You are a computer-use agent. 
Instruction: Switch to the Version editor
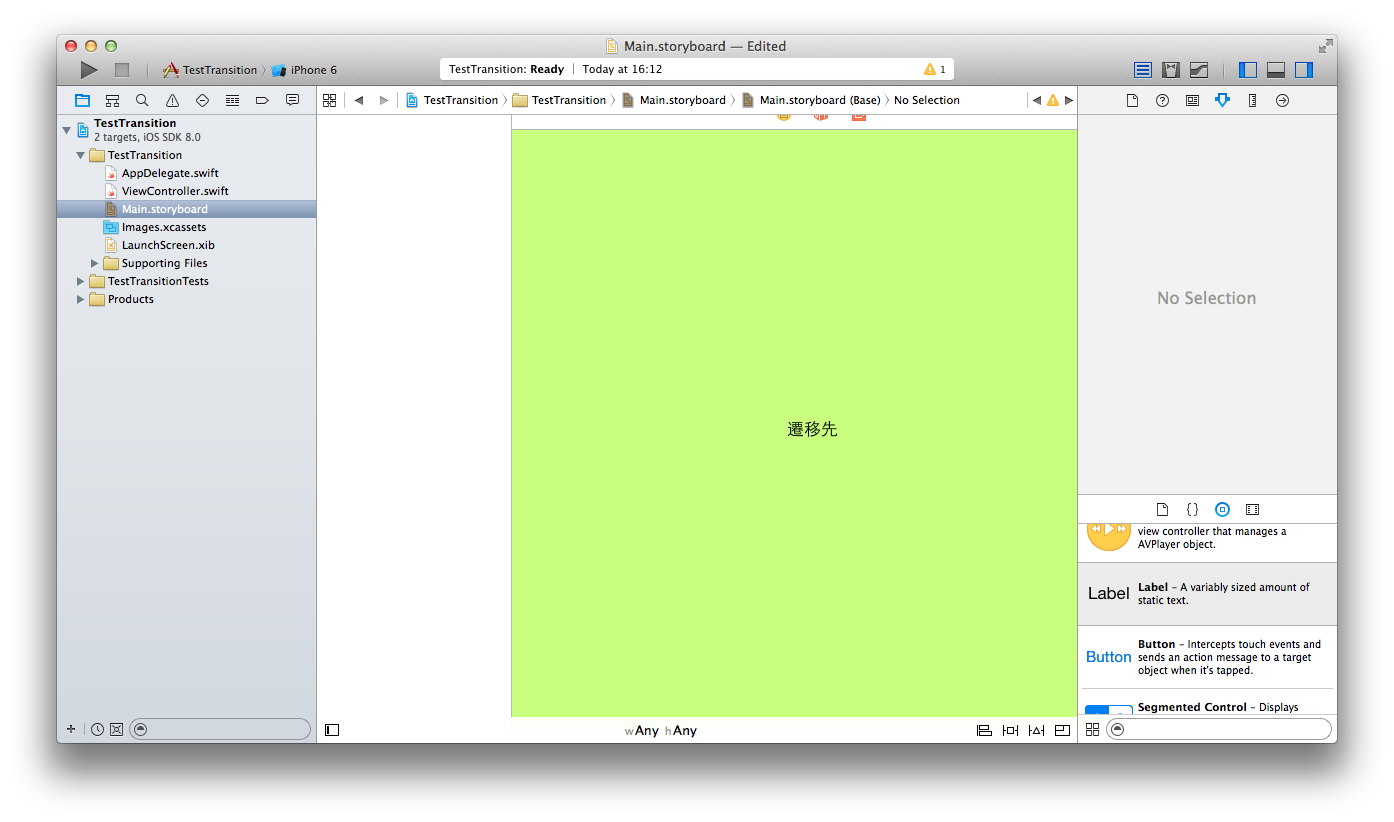[1199, 70]
